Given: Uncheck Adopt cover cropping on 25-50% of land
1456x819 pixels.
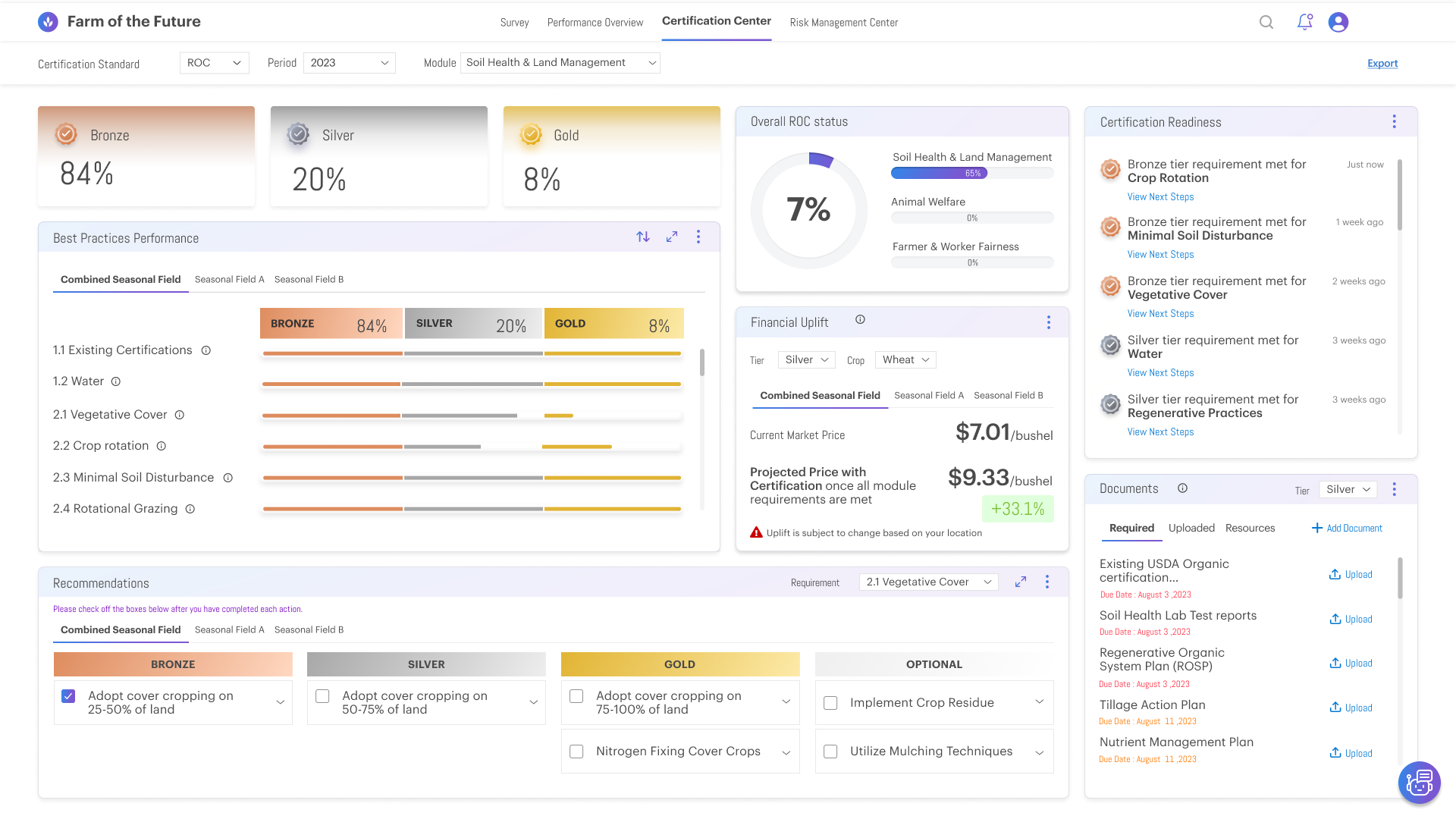Looking at the screenshot, I should point(68,696).
